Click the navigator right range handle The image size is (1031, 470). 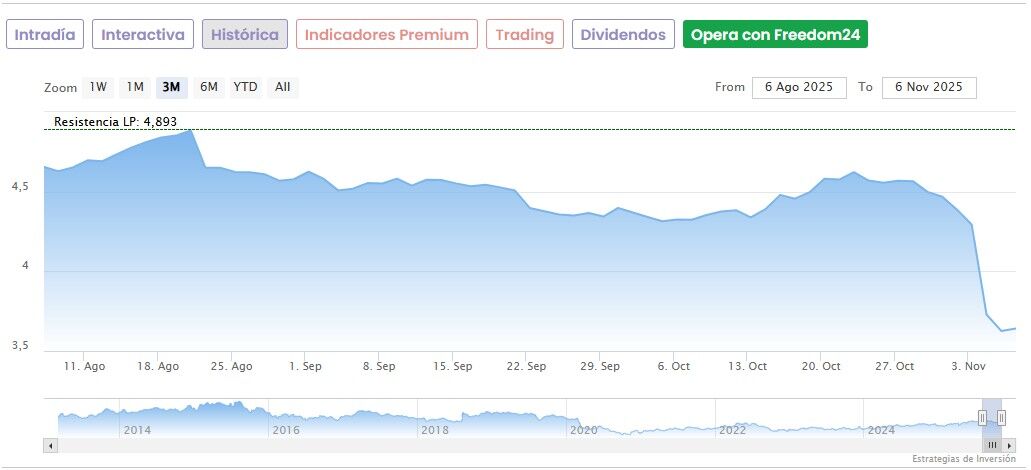click(x=1001, y=418)
